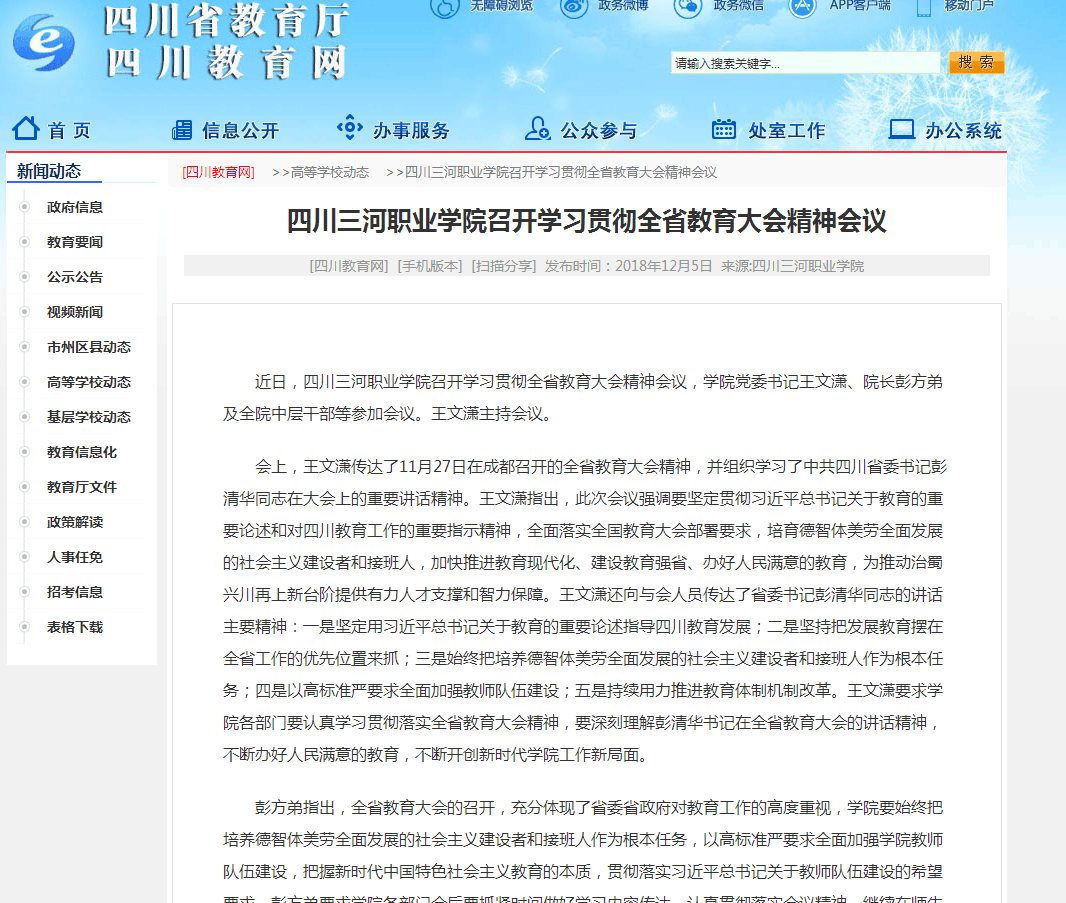This screenshot has width=1066, height=903.
Task: Open the 政务微博 Weibo icon
Action: [574, 6]
